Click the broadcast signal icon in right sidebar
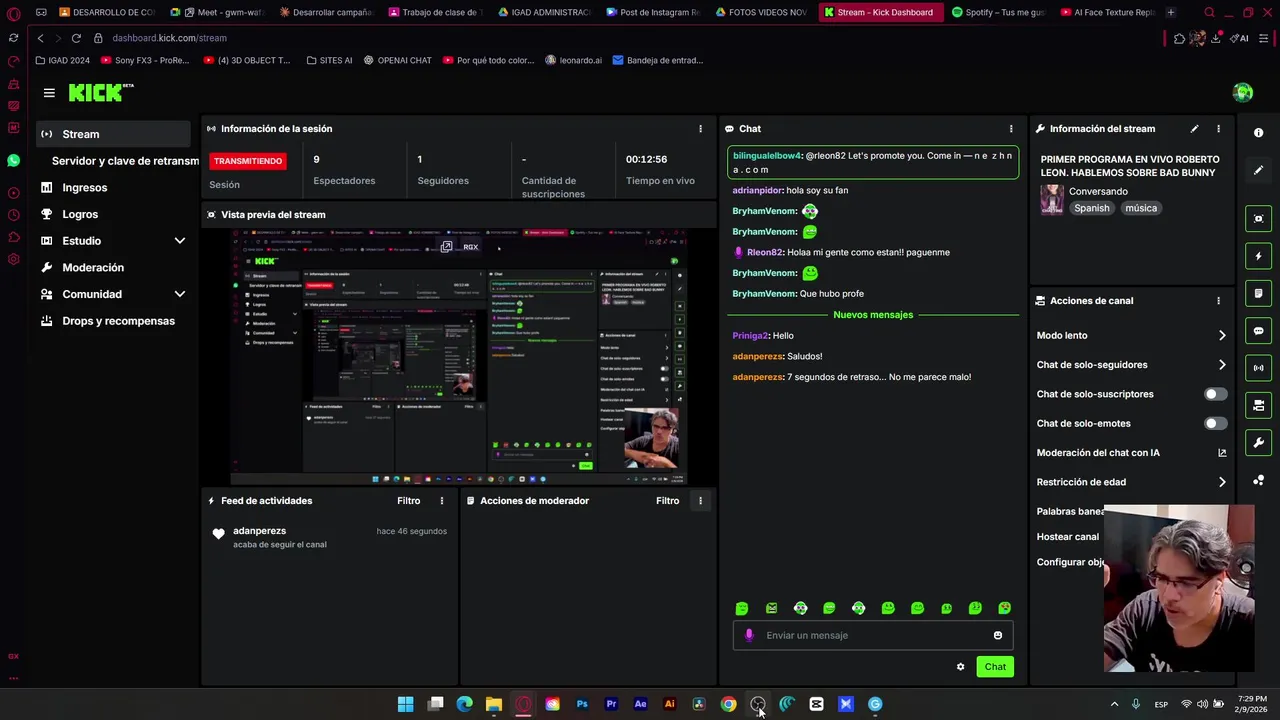Image resolution: width=1280 pixels, height=720 pixels. click(1258, 368)
